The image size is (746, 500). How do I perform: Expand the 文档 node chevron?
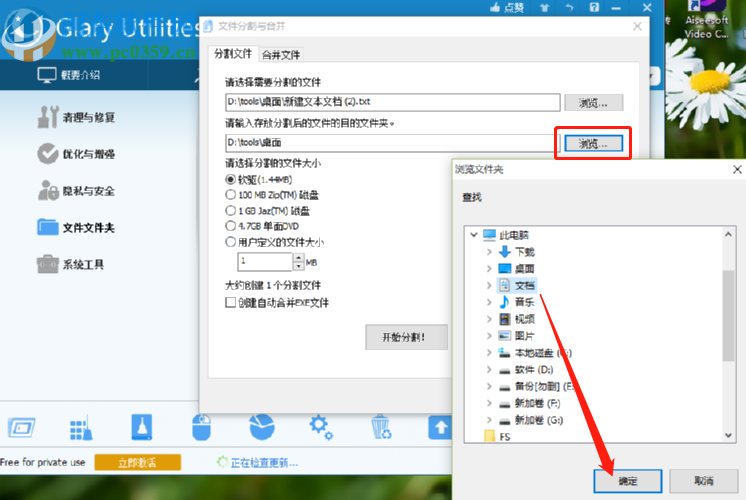(x=489, y=285)
